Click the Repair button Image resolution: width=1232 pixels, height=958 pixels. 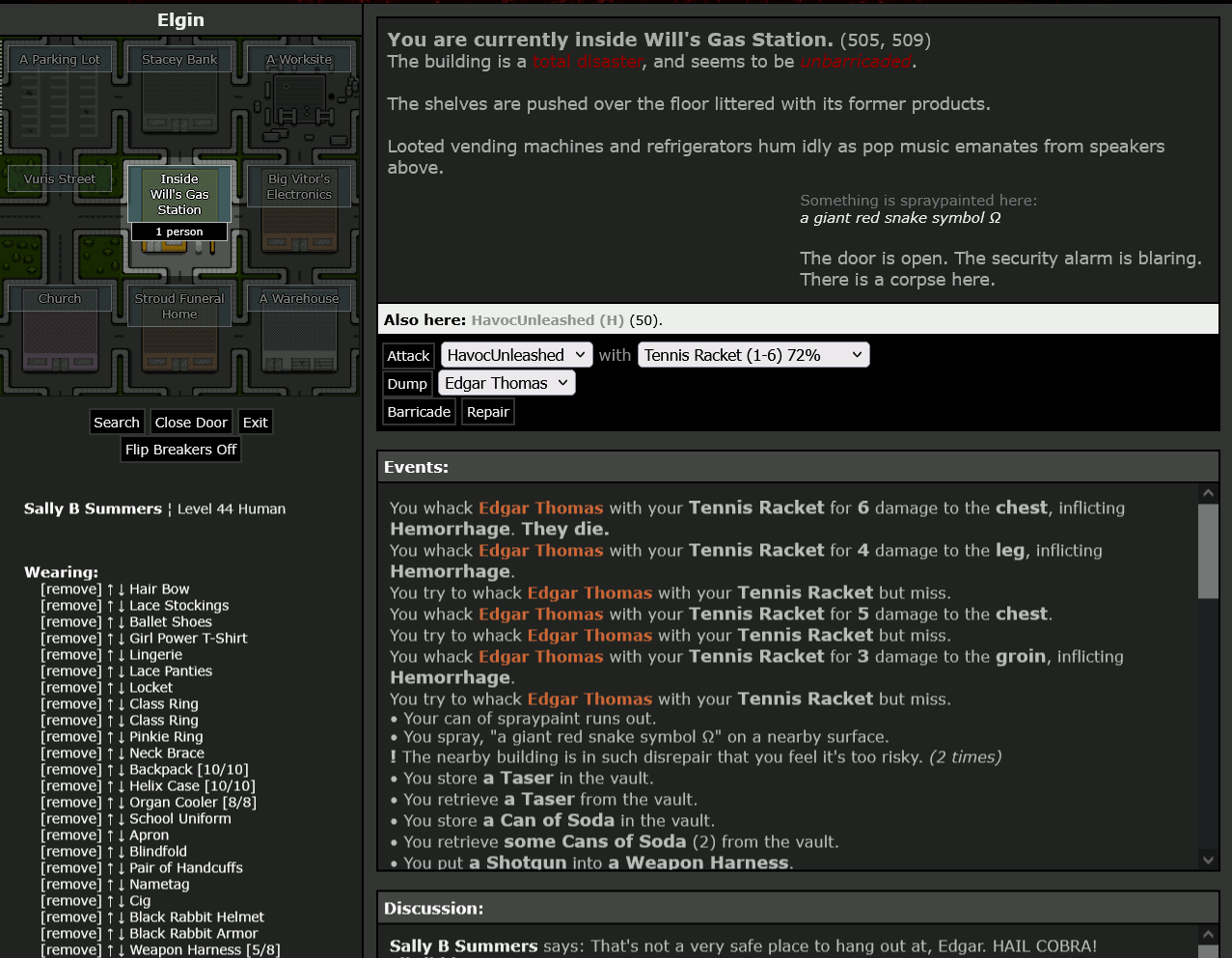pos(487,412)
